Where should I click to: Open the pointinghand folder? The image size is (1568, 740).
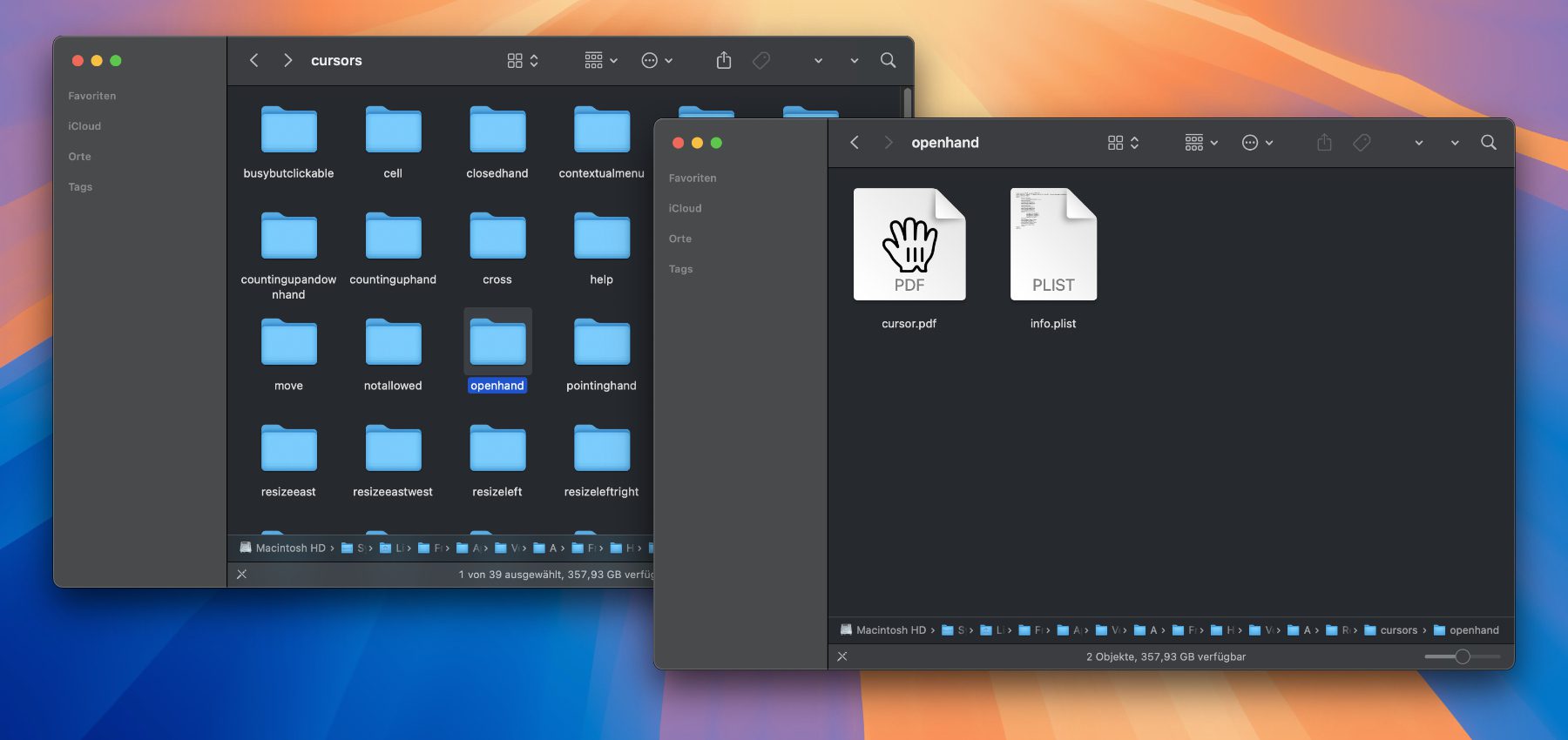601,344
